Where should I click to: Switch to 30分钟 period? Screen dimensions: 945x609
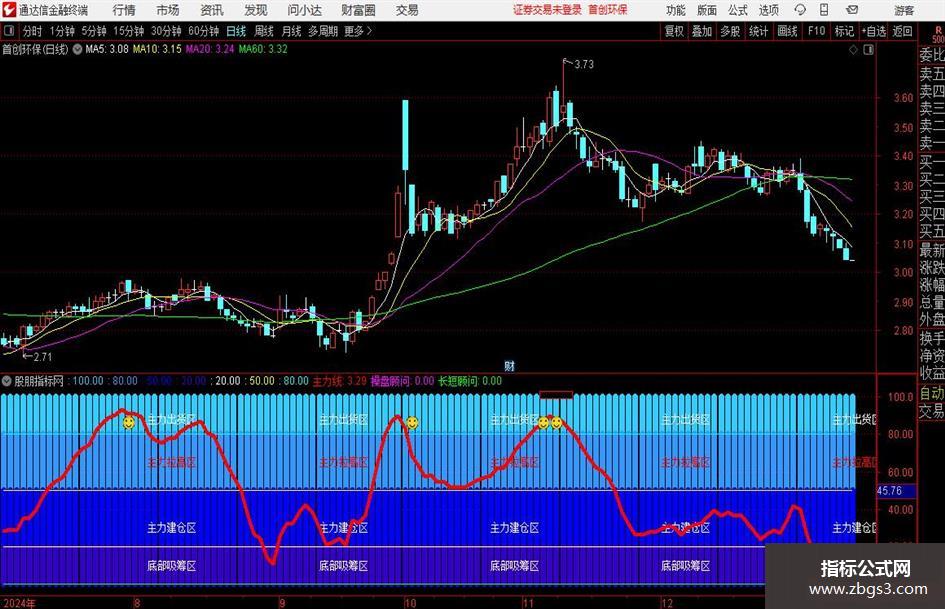click(x=166, y=31)
